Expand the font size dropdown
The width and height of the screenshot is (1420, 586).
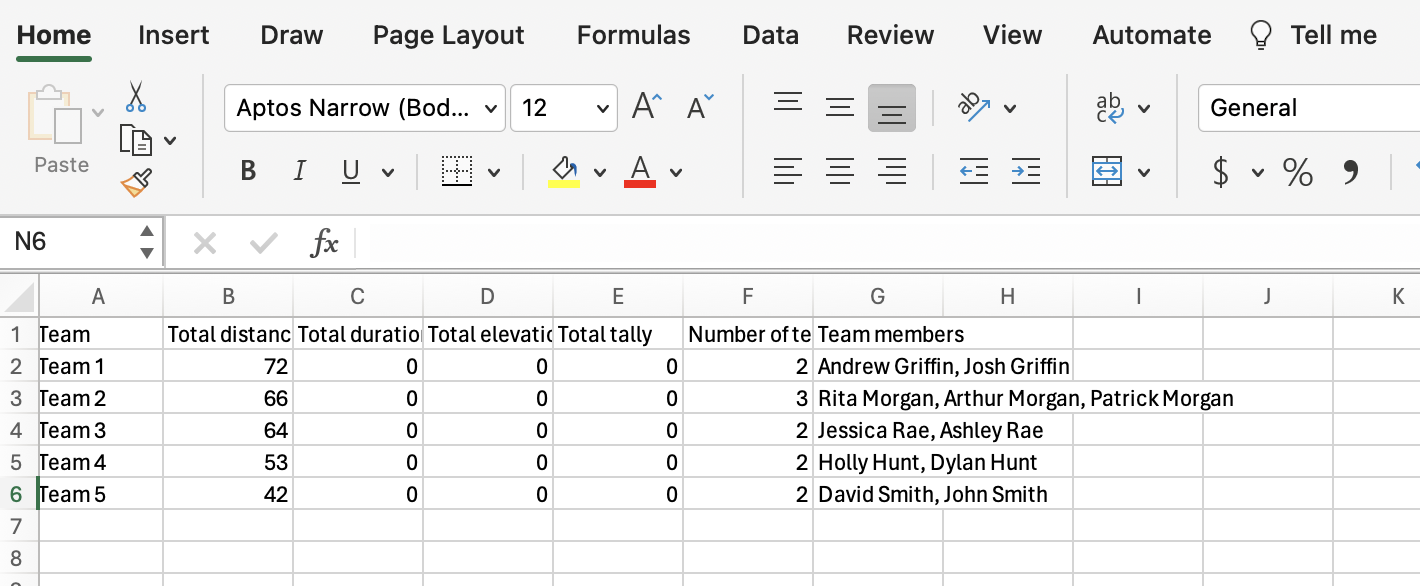click(603, 108)
